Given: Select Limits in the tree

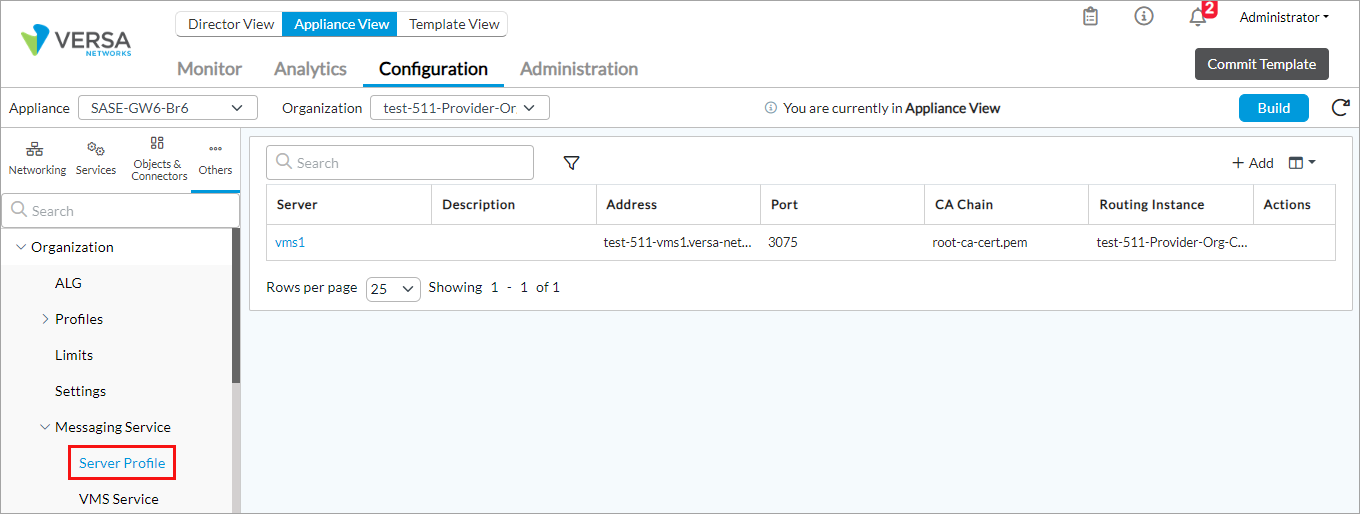Looking at the screenshot, I should (x=74, y=355).
